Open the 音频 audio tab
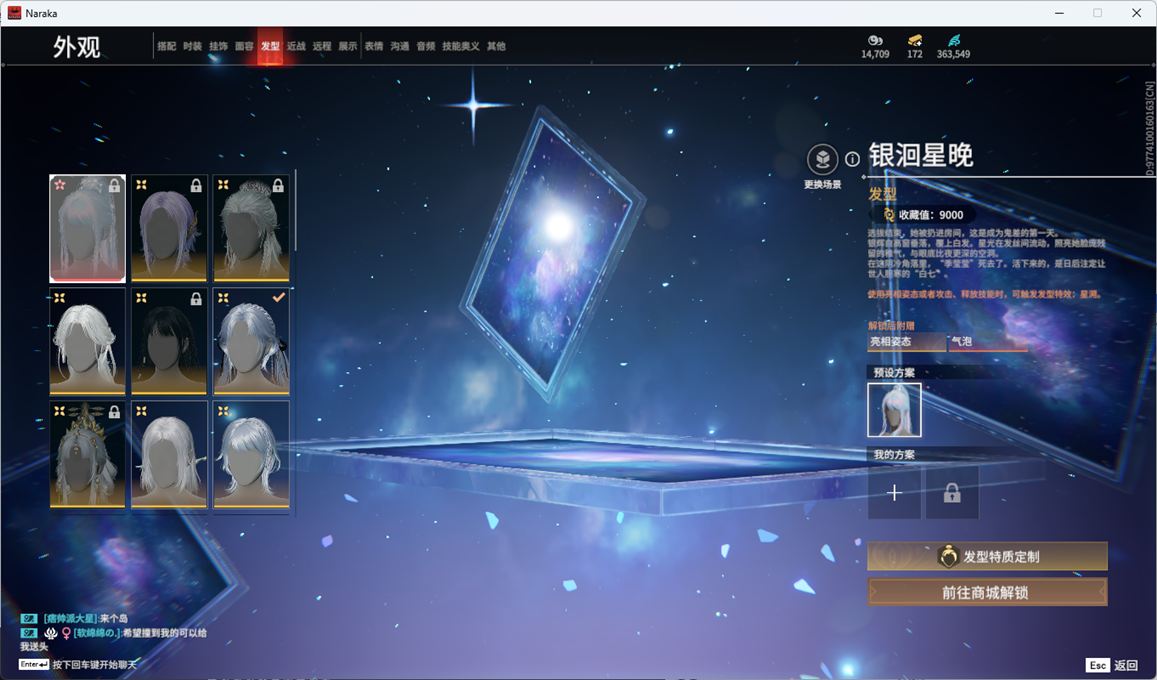 426,46
